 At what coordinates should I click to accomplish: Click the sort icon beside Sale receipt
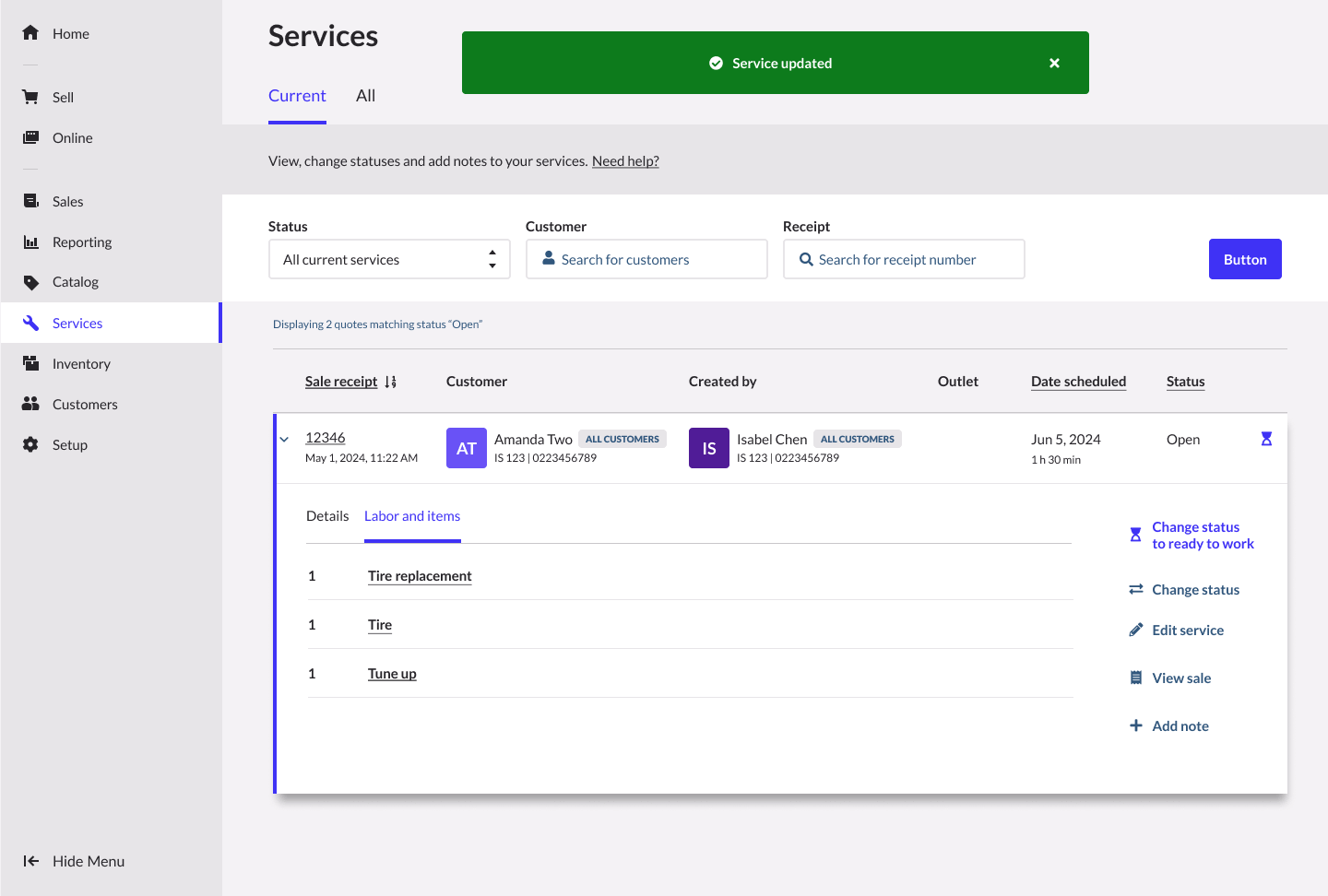pos(390,382)
